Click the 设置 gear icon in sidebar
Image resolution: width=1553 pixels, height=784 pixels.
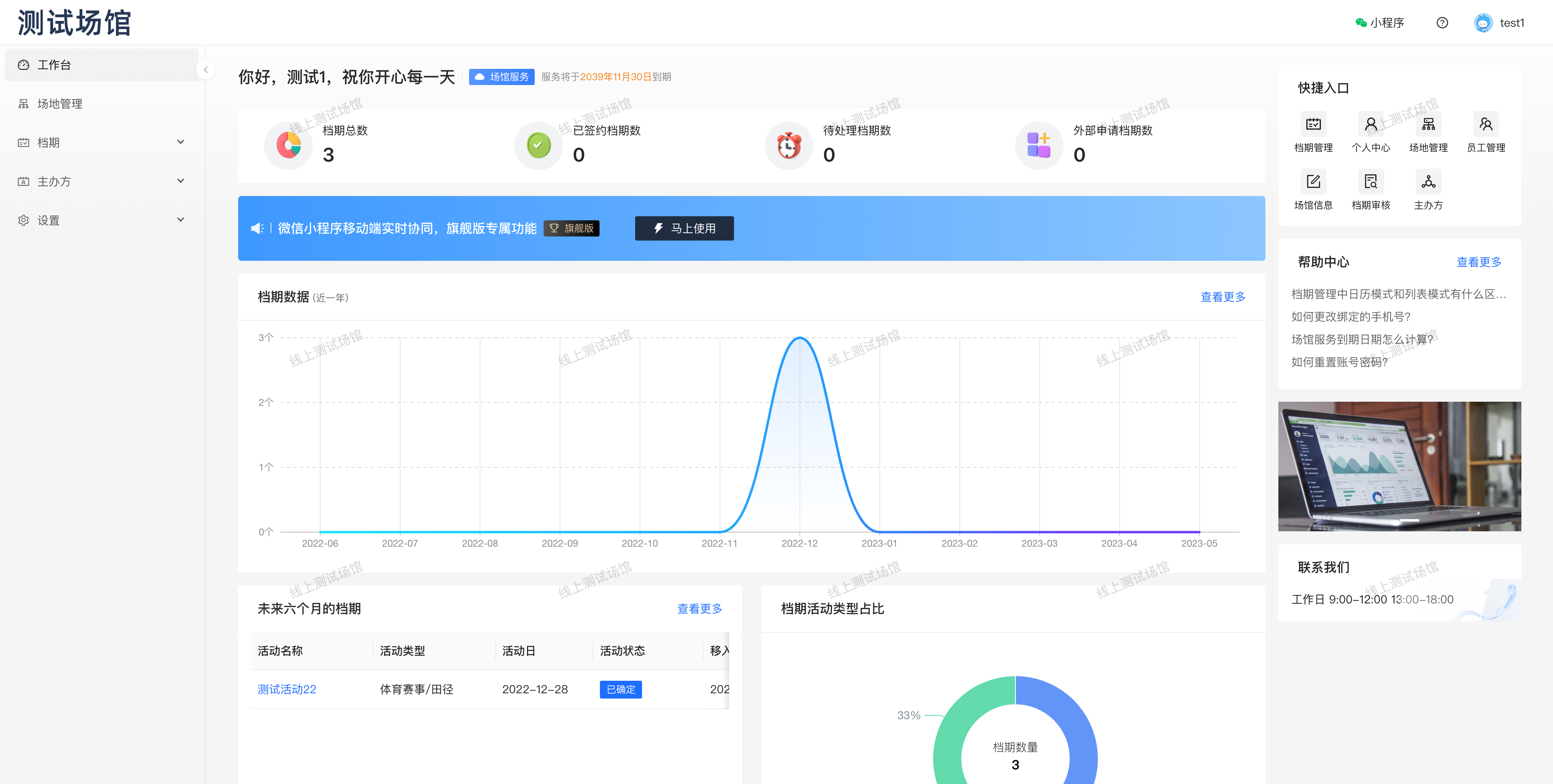click(23, 221)
